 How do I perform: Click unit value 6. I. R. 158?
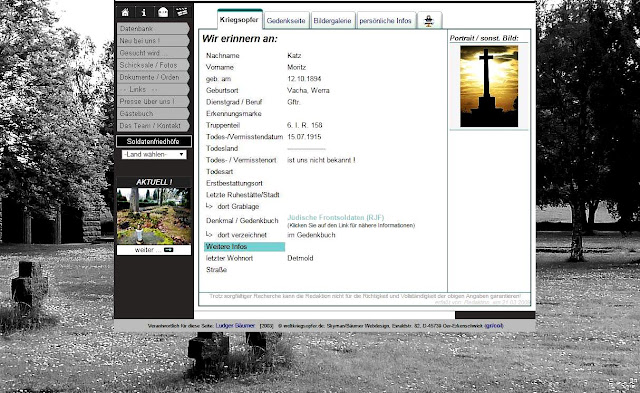click(x=304, y=125)
